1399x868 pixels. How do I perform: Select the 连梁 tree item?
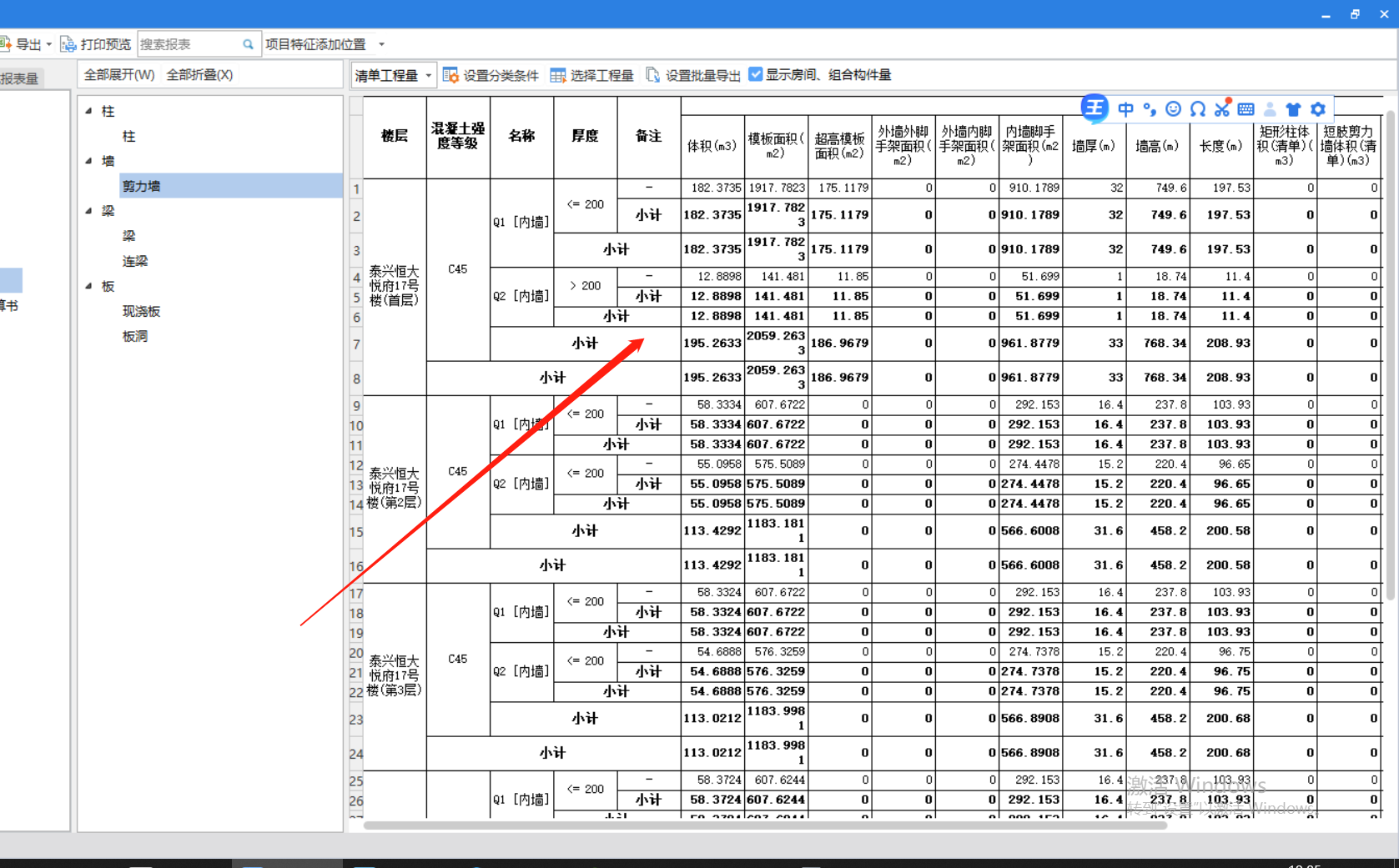[135, 261]
